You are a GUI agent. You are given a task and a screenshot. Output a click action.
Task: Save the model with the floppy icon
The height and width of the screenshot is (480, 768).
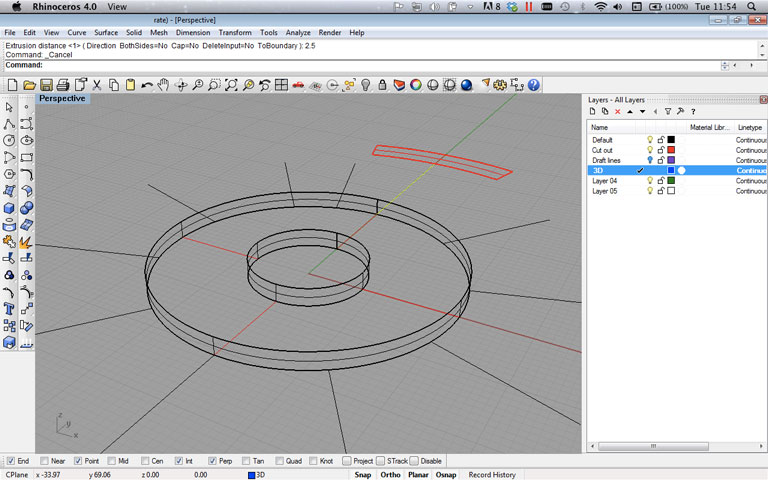[46, 85]
